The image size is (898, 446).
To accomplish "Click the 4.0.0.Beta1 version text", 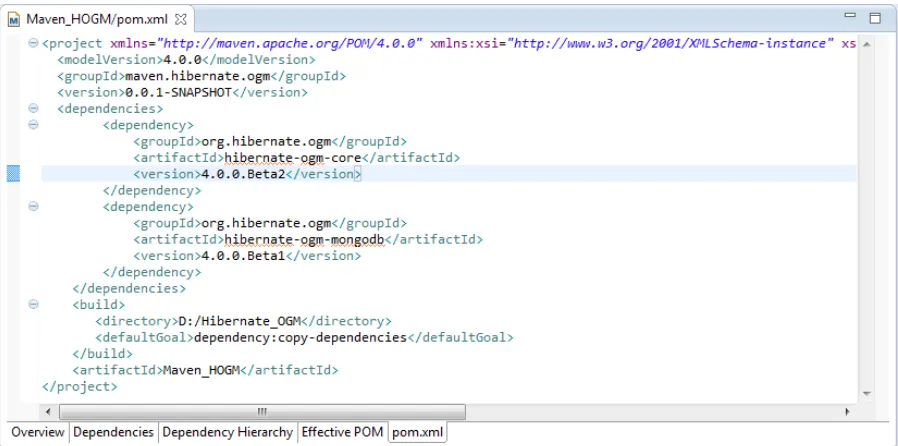I will tap(243, 256).
